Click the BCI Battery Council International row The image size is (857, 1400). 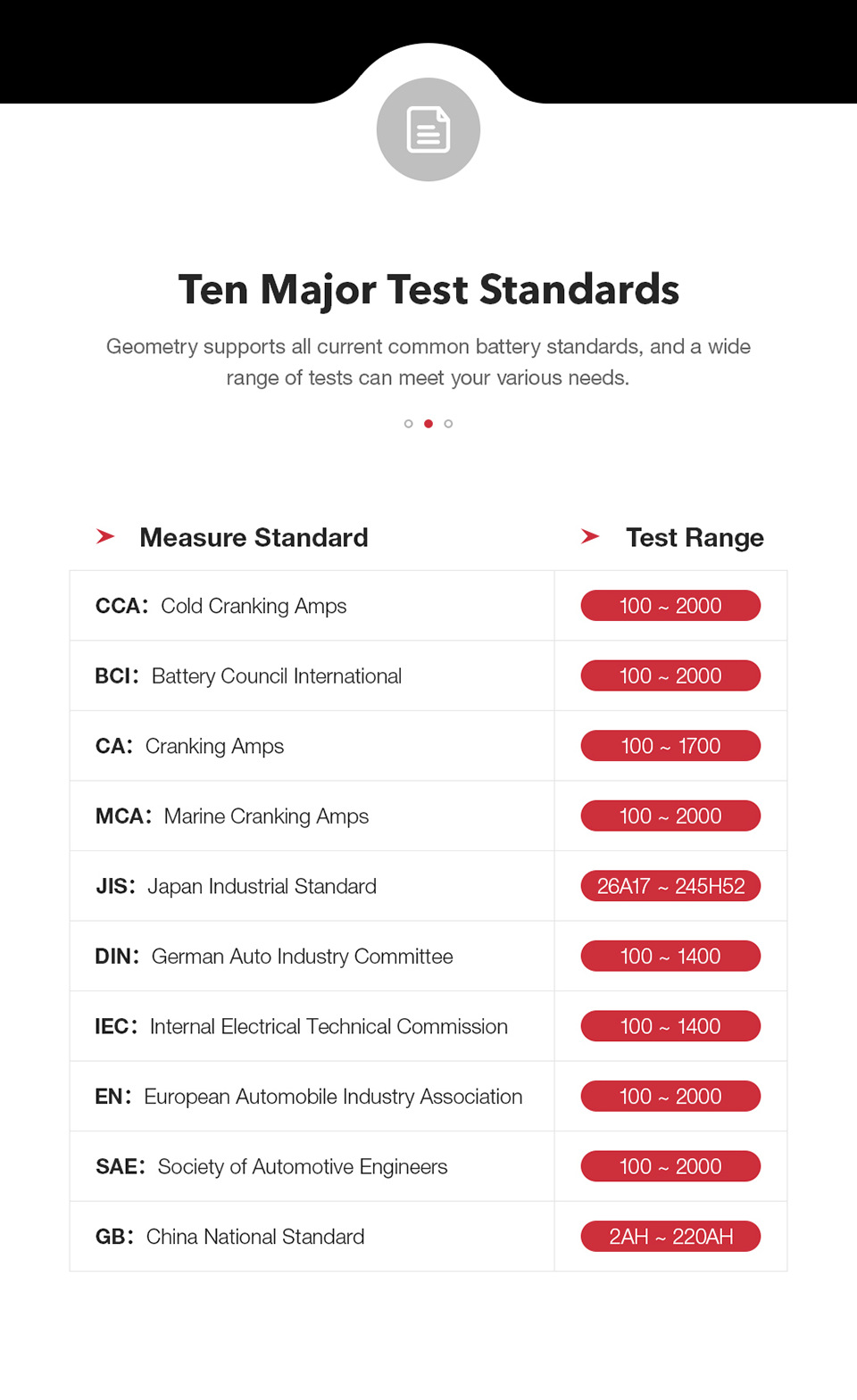click(248, 676)
